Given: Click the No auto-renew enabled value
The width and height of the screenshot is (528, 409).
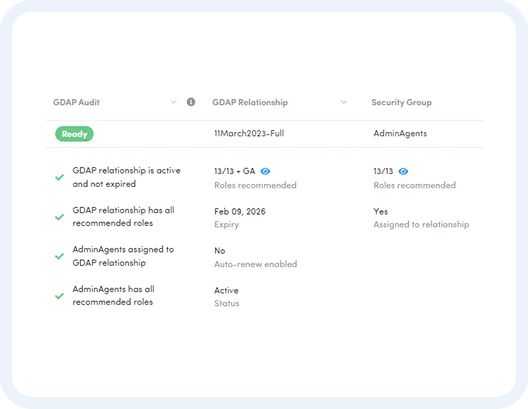Looking at the screenshot, I should coord(220,251).
